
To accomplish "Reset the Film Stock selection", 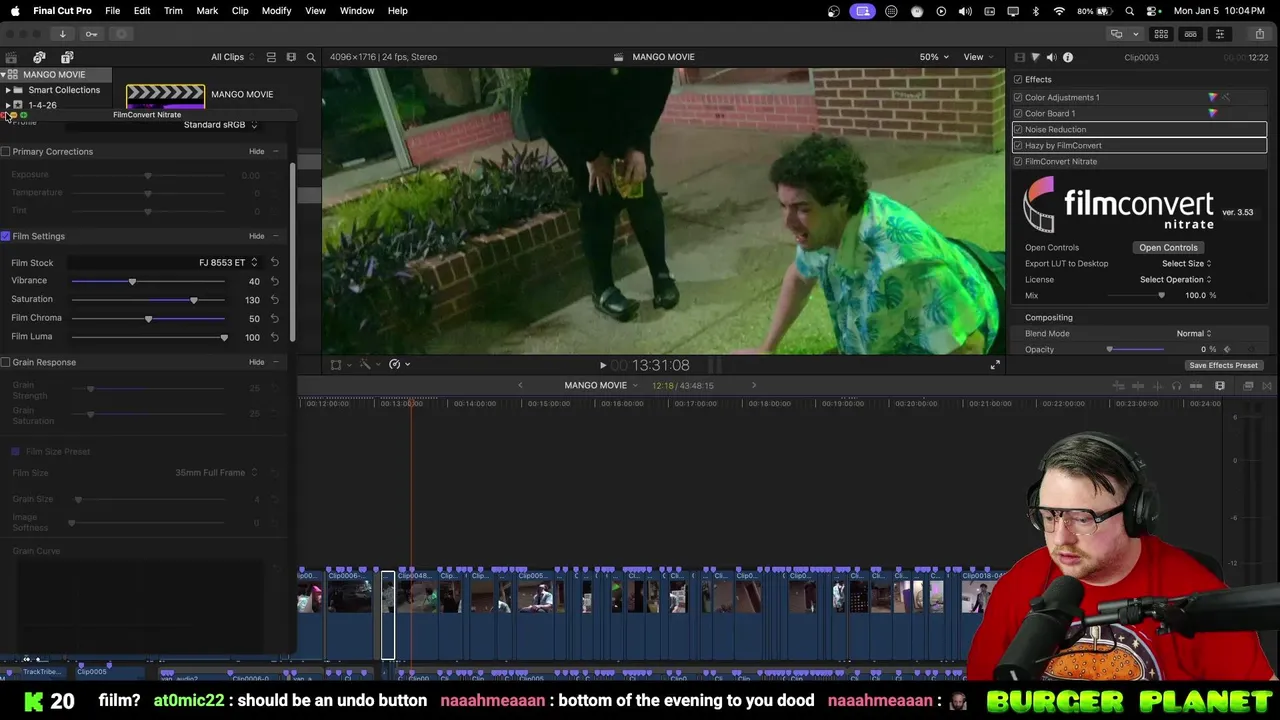I will [274, 263].
